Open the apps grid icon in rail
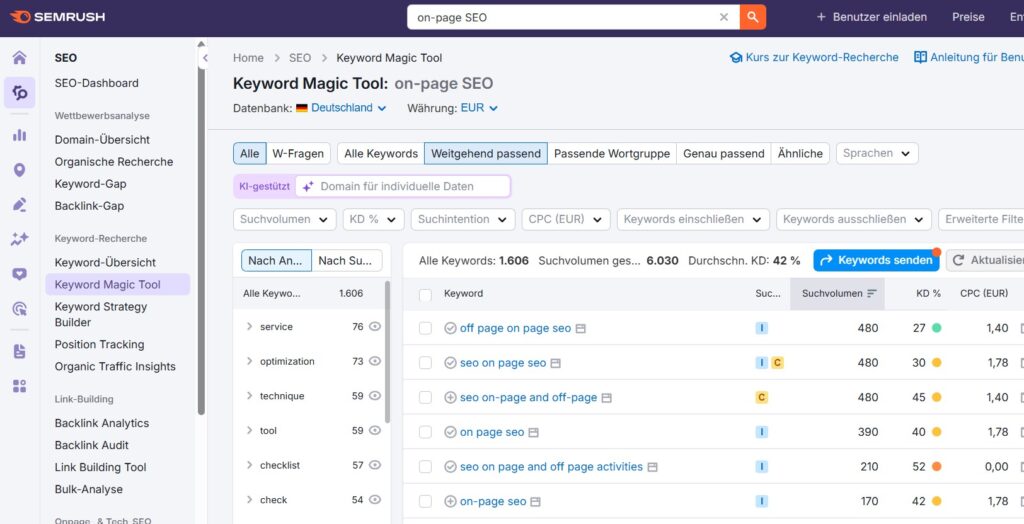Viewport: 1024px width, 524px height. click(20, 386)
